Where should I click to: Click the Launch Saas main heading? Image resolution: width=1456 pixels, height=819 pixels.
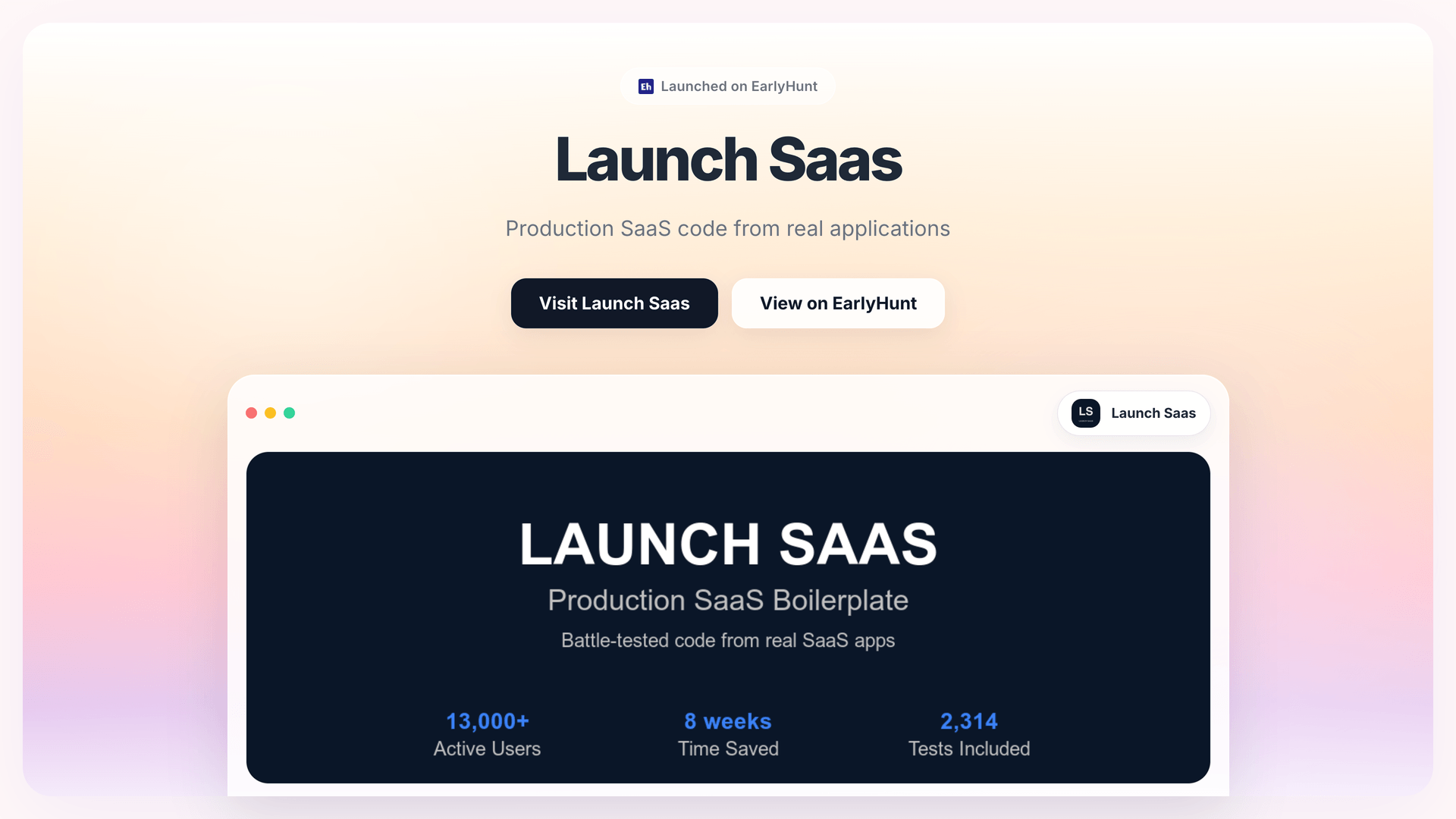(728, 160)
